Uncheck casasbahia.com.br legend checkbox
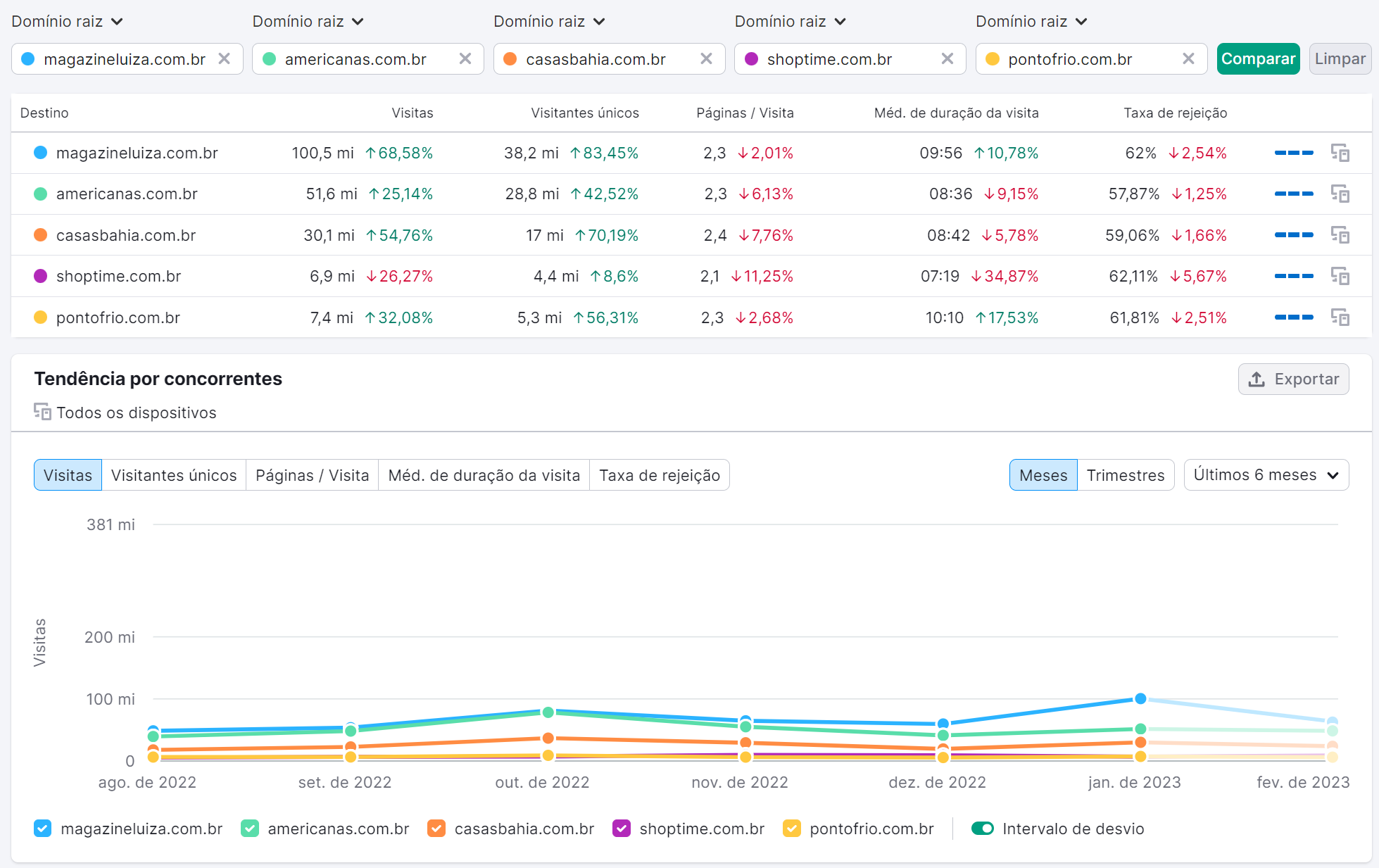Image resolution: width=1379 pixels, height=868 pixels. pos(436,829)
